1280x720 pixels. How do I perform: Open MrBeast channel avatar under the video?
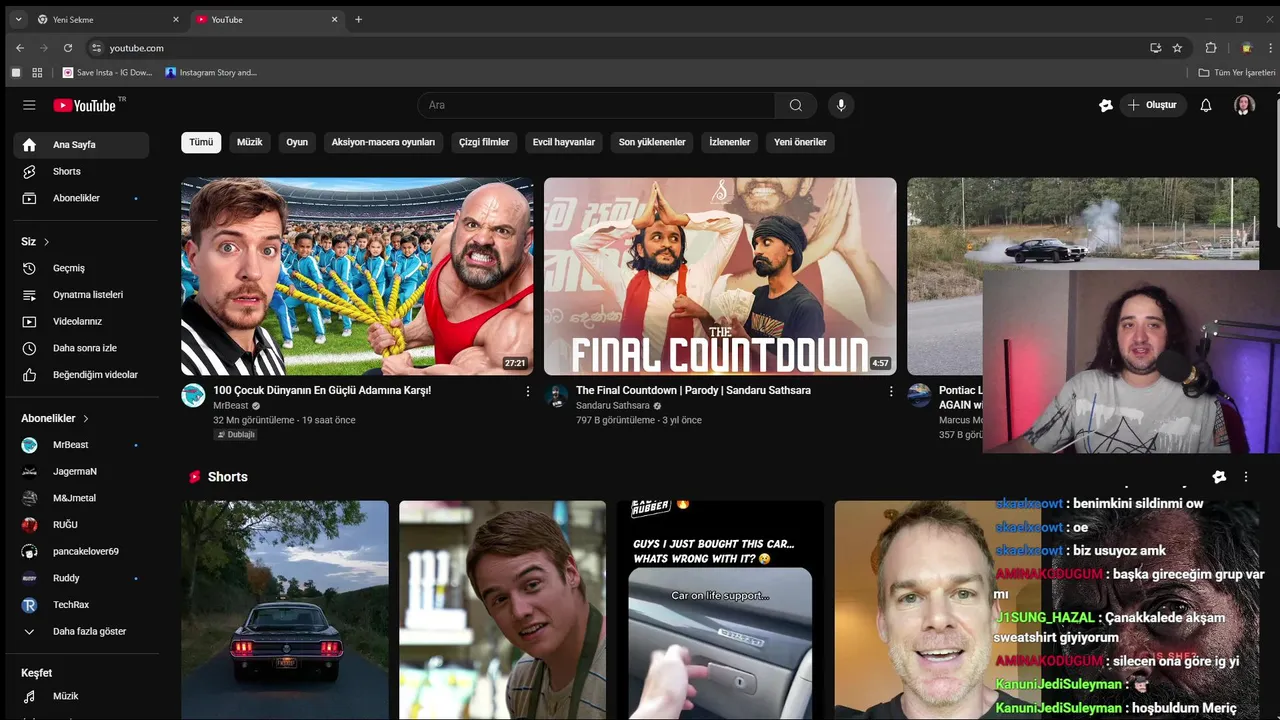[x=193, y=395]
